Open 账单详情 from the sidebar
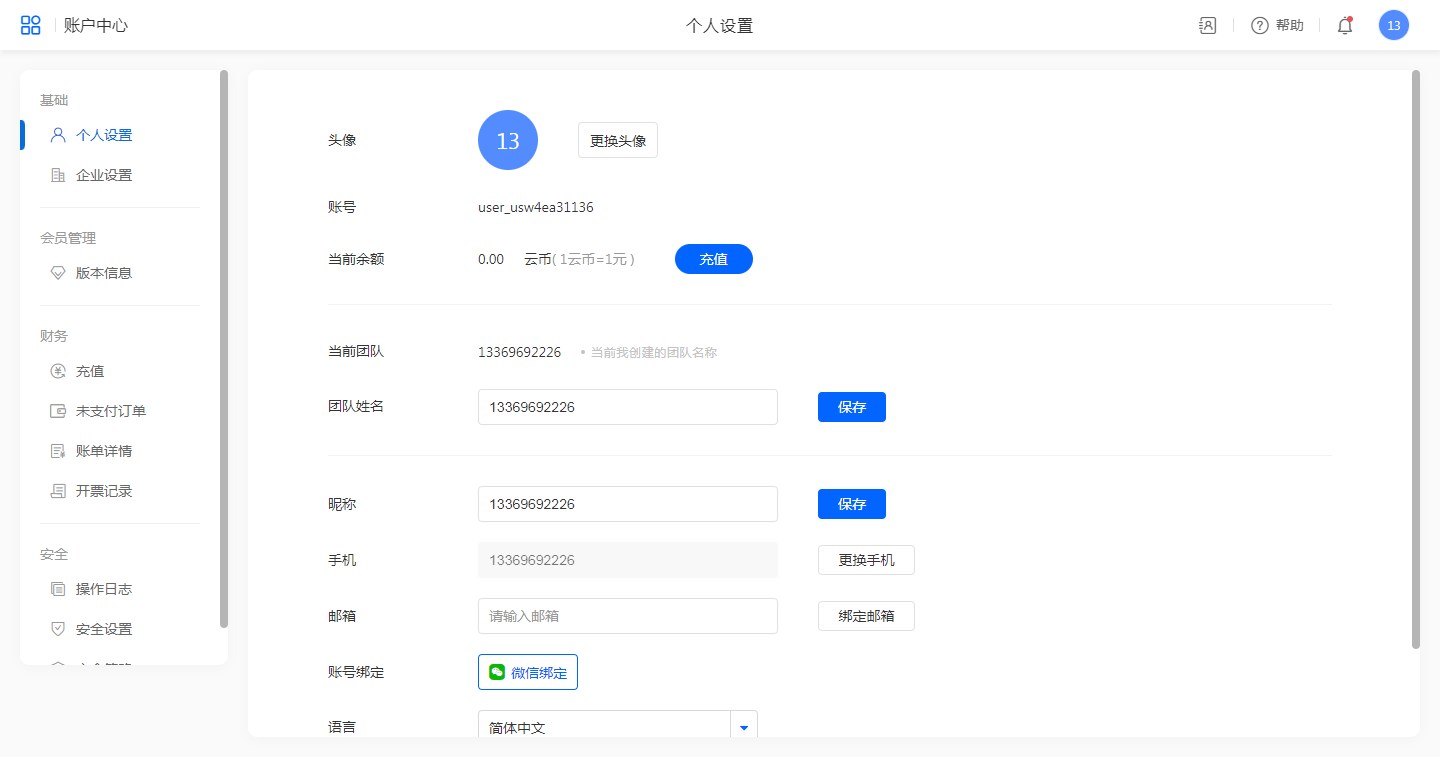This screenshot has height=757, width=1440. [x=103, y=451]
